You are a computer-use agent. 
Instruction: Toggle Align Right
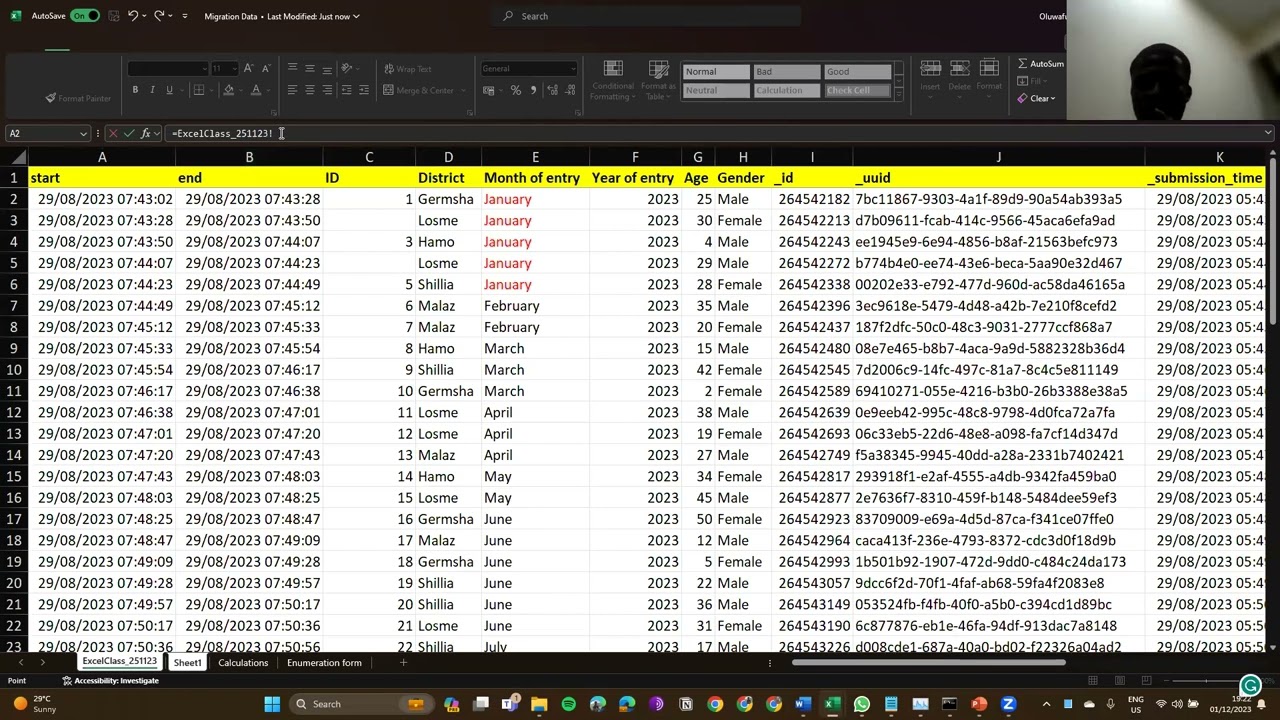[327, 90]
